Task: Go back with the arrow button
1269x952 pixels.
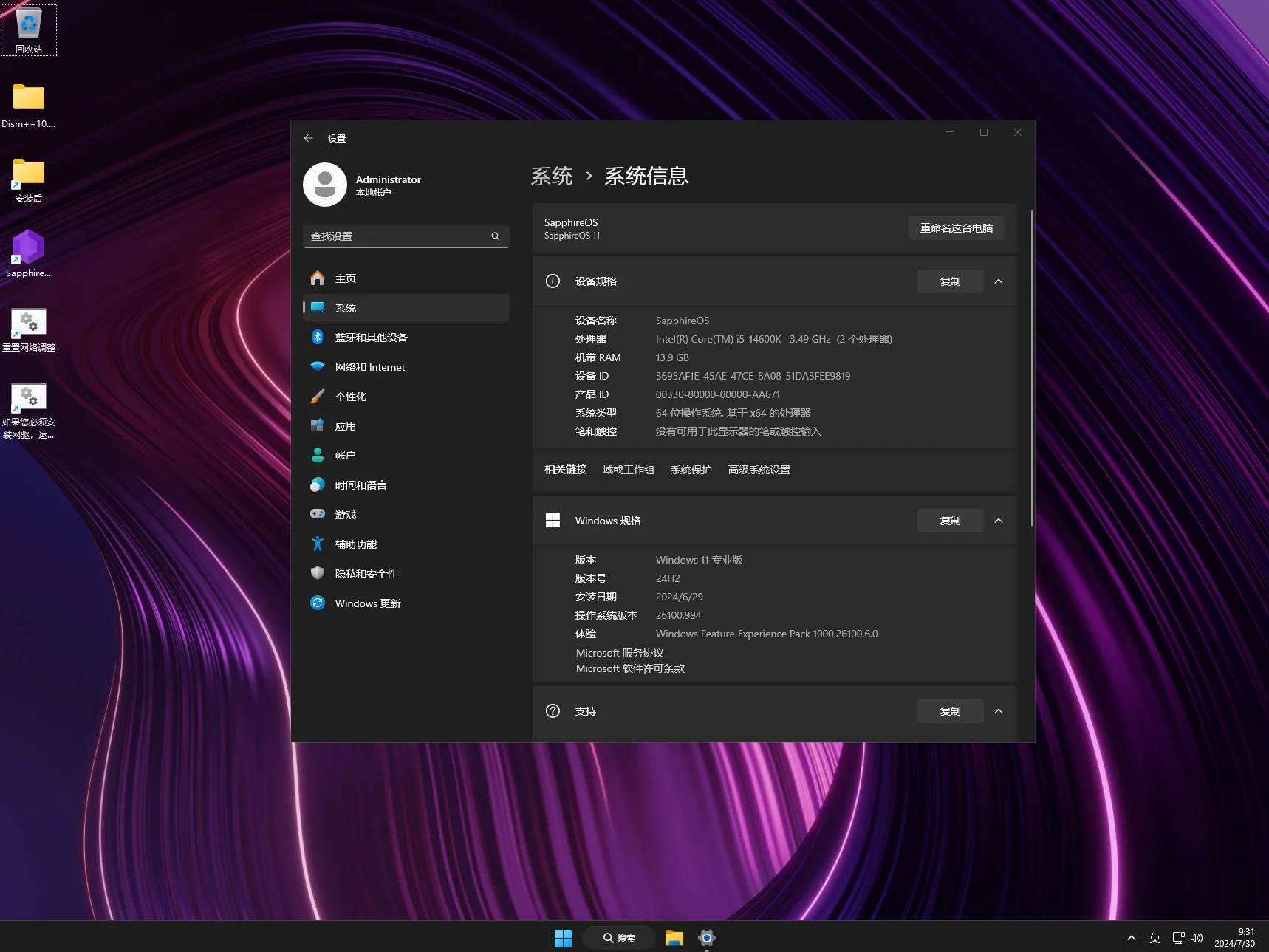Action: pyautogui.click(x=308, y=138)
